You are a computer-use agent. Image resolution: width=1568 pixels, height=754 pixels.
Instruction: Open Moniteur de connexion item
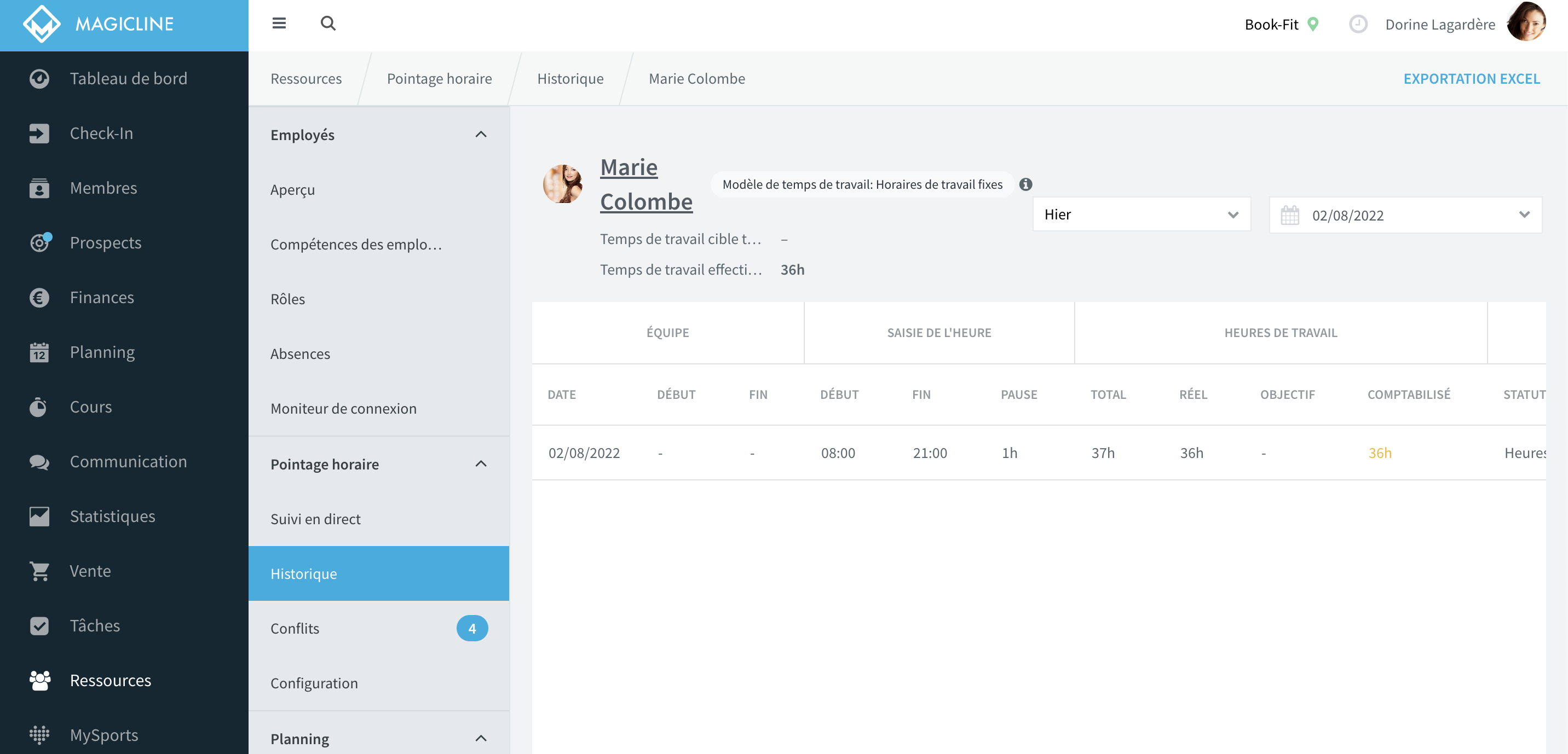click(379, 408)
